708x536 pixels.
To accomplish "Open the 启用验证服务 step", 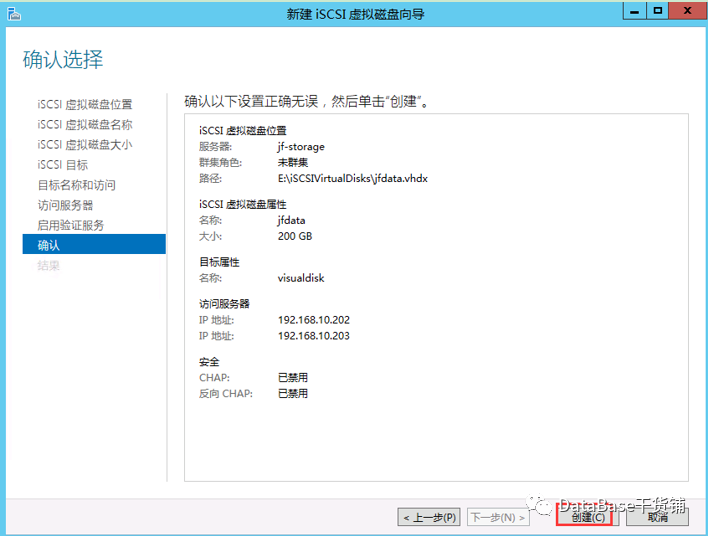I will [x=71, y=225].
